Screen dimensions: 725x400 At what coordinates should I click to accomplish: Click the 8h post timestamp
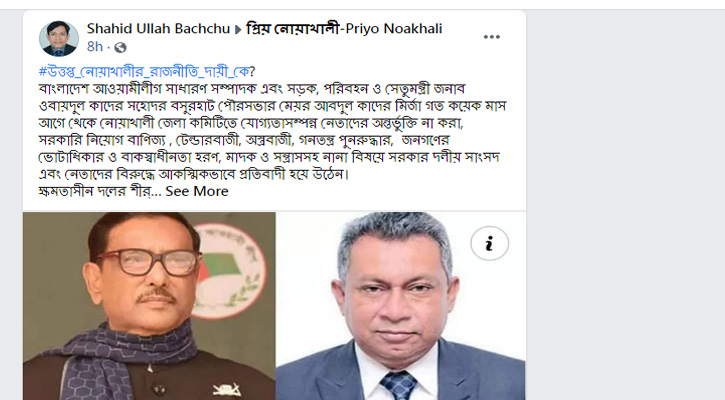(x=95, y=47)
